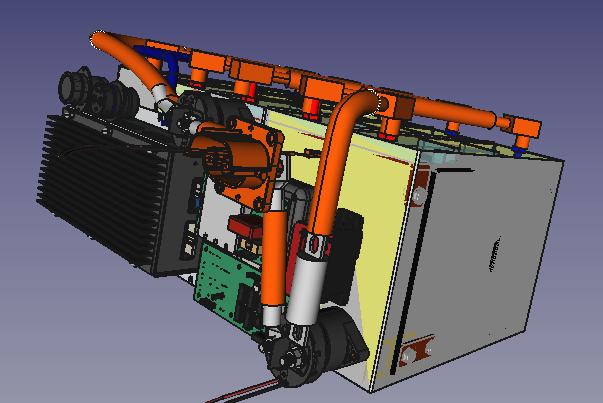This screenshot has width=603, height=403.
Task: Click the blue fitting at right rail end
Action: click(517, 150)
